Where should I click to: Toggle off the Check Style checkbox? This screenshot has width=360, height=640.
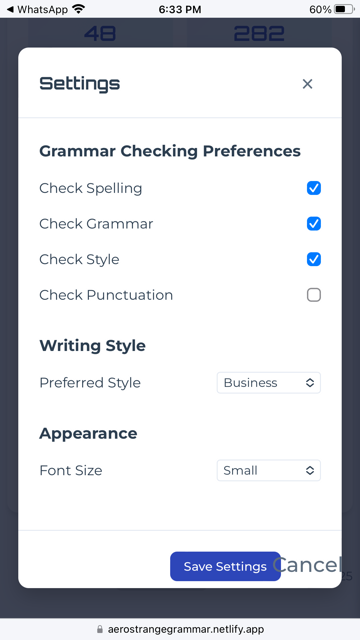pyautogui.click(x=314, y=259)
